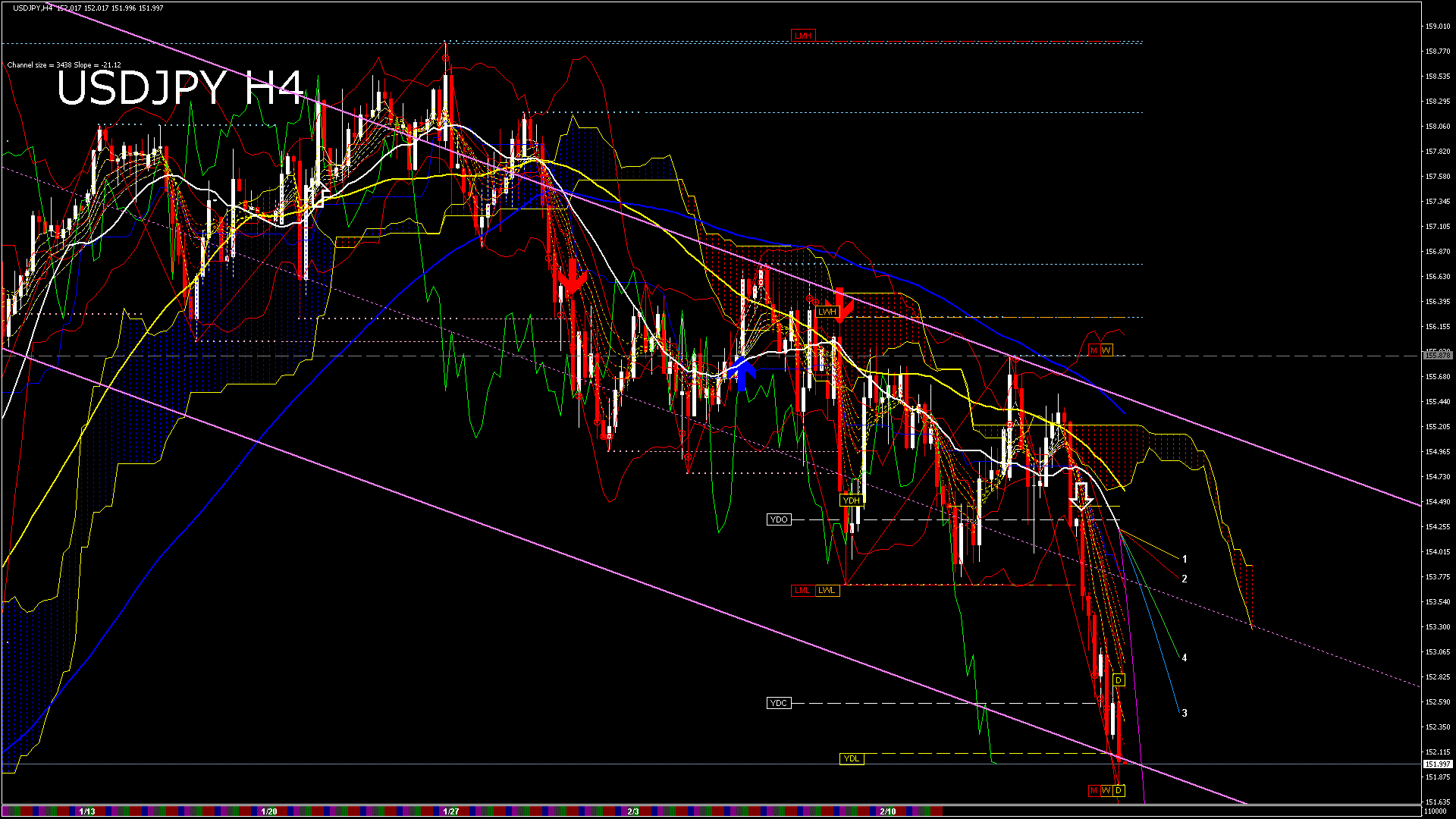Click the USDJPY,H4 quote header line

tap(89, 8)
